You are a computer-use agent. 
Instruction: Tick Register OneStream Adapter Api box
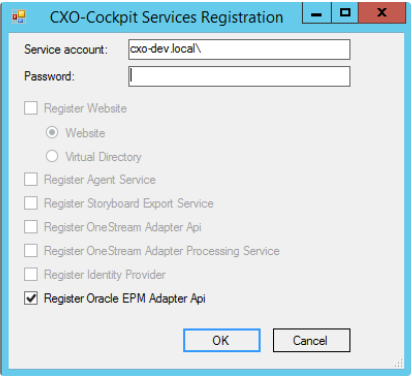[31, 227]
